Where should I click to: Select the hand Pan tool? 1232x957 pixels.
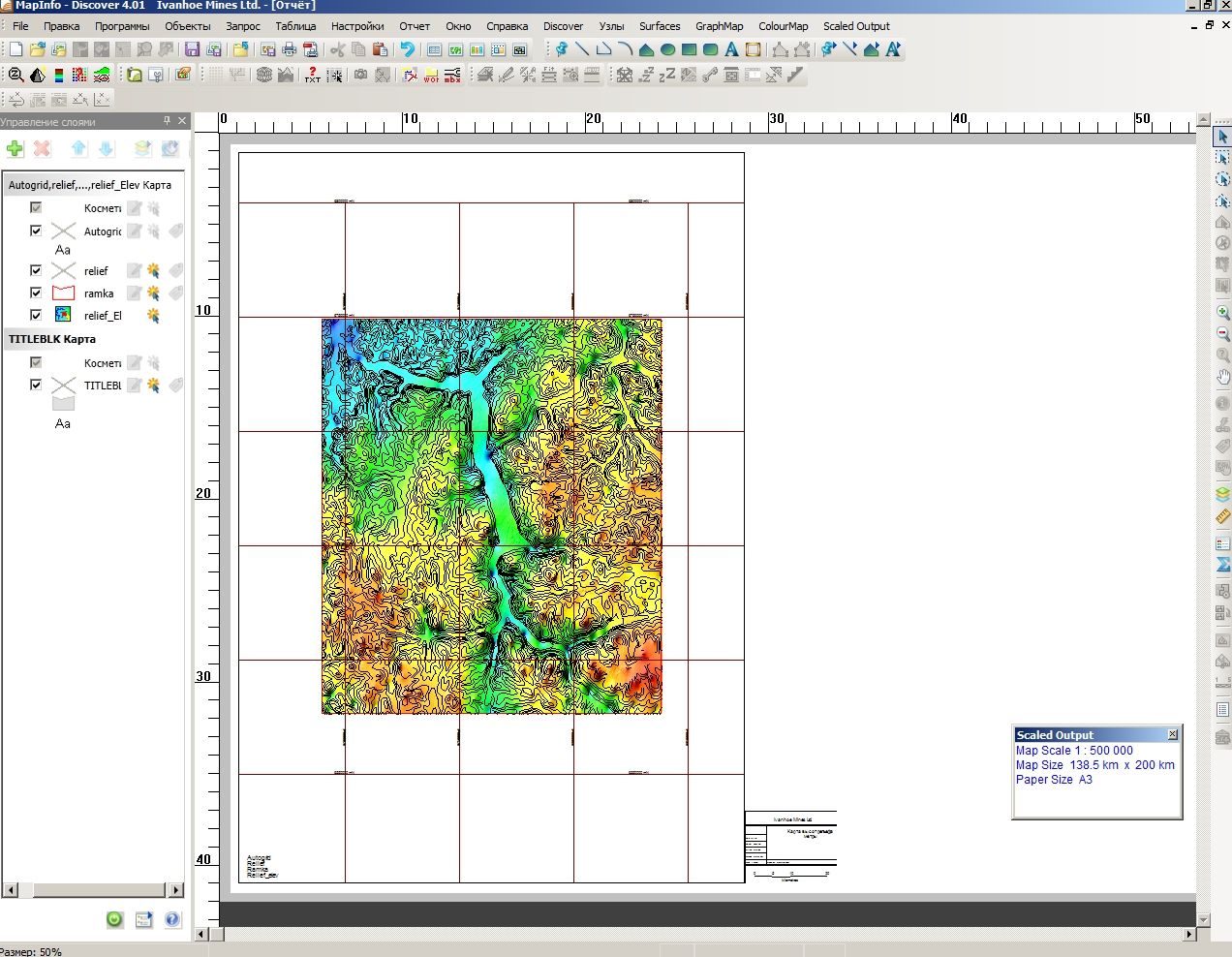1222,377
